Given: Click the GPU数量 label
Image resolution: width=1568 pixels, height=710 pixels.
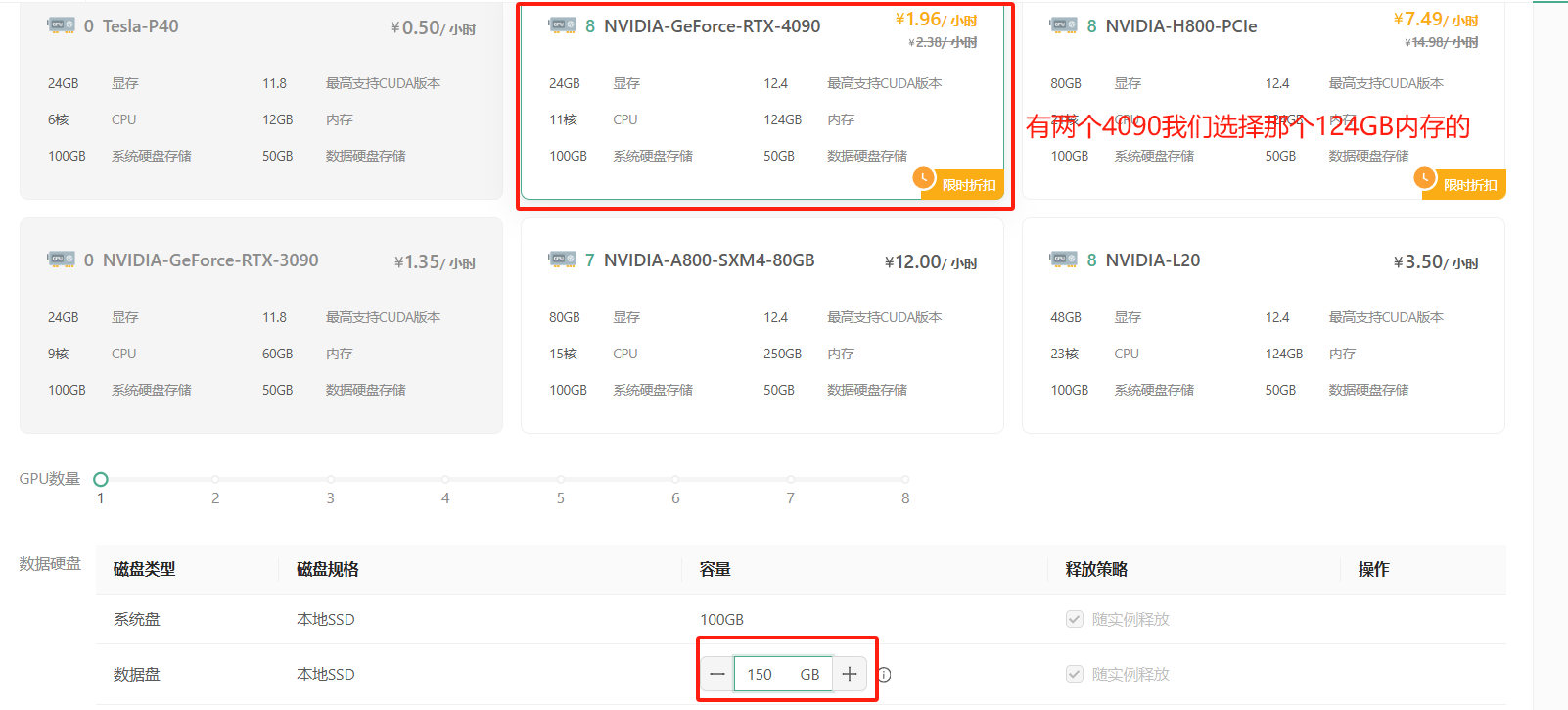Looking at the screenshot, I should 50,479.
